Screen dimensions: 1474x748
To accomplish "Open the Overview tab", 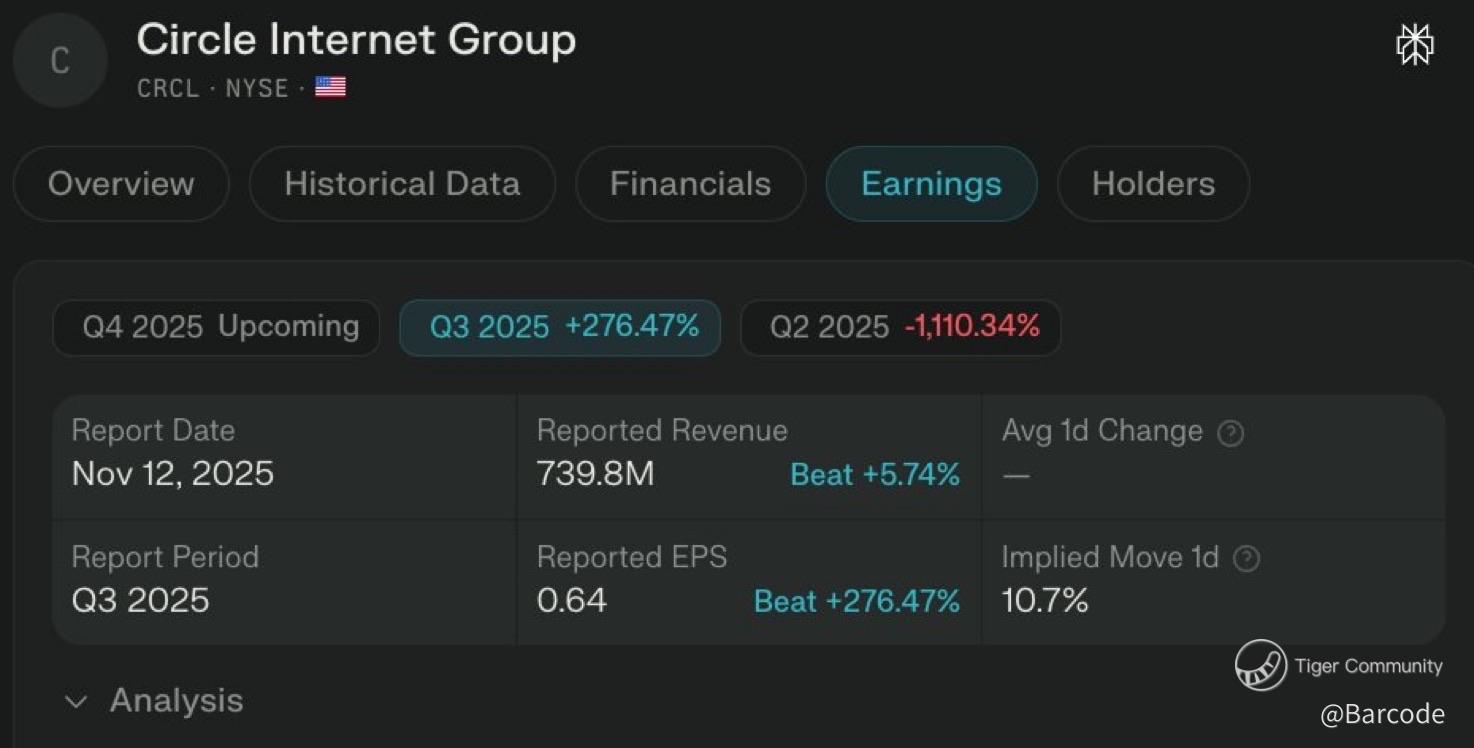I will pyautogui.click(x=121, y=184).
